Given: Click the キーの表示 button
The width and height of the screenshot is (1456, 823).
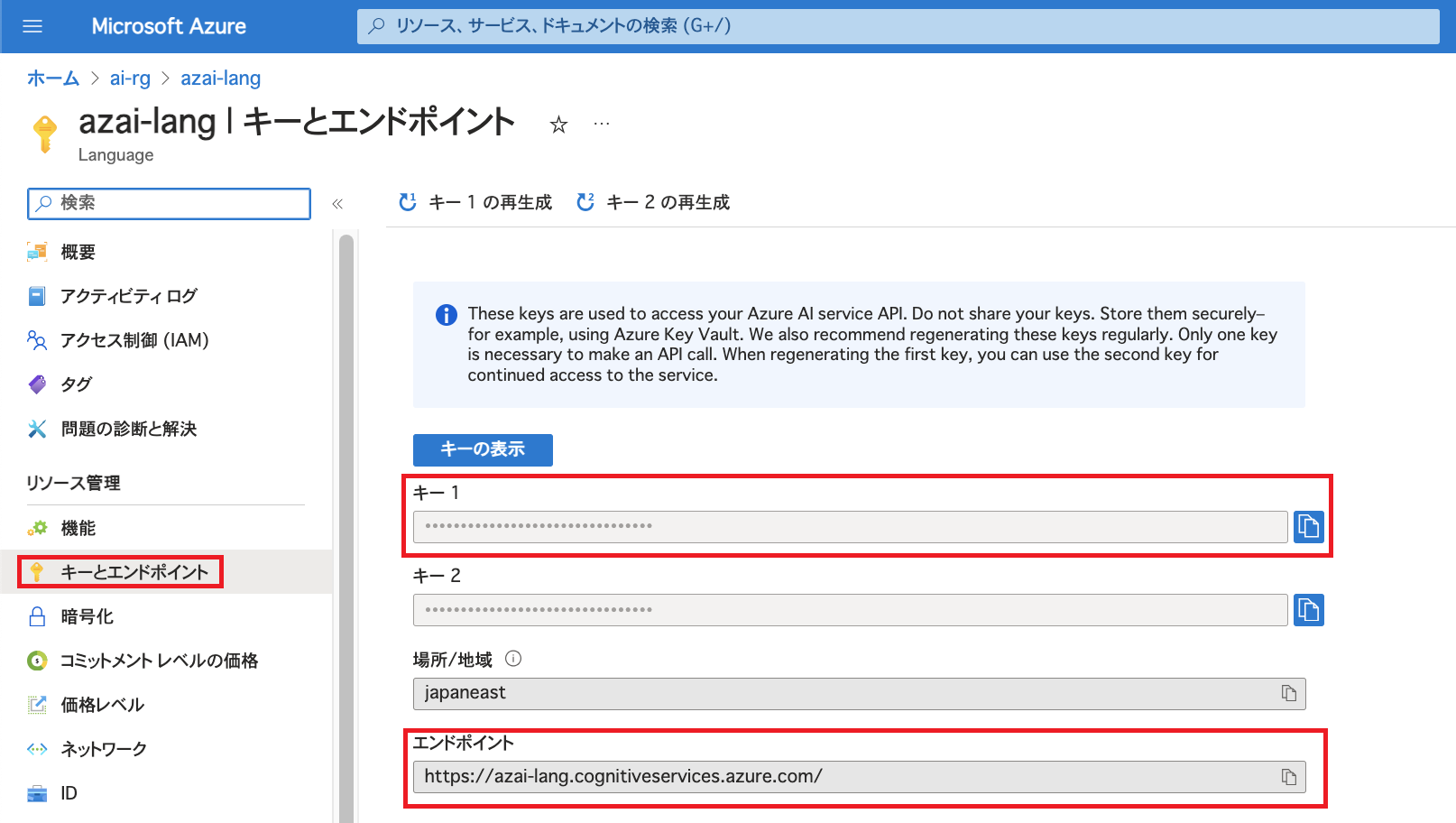Looking at the screenshot, I should [x=483, y=449].
